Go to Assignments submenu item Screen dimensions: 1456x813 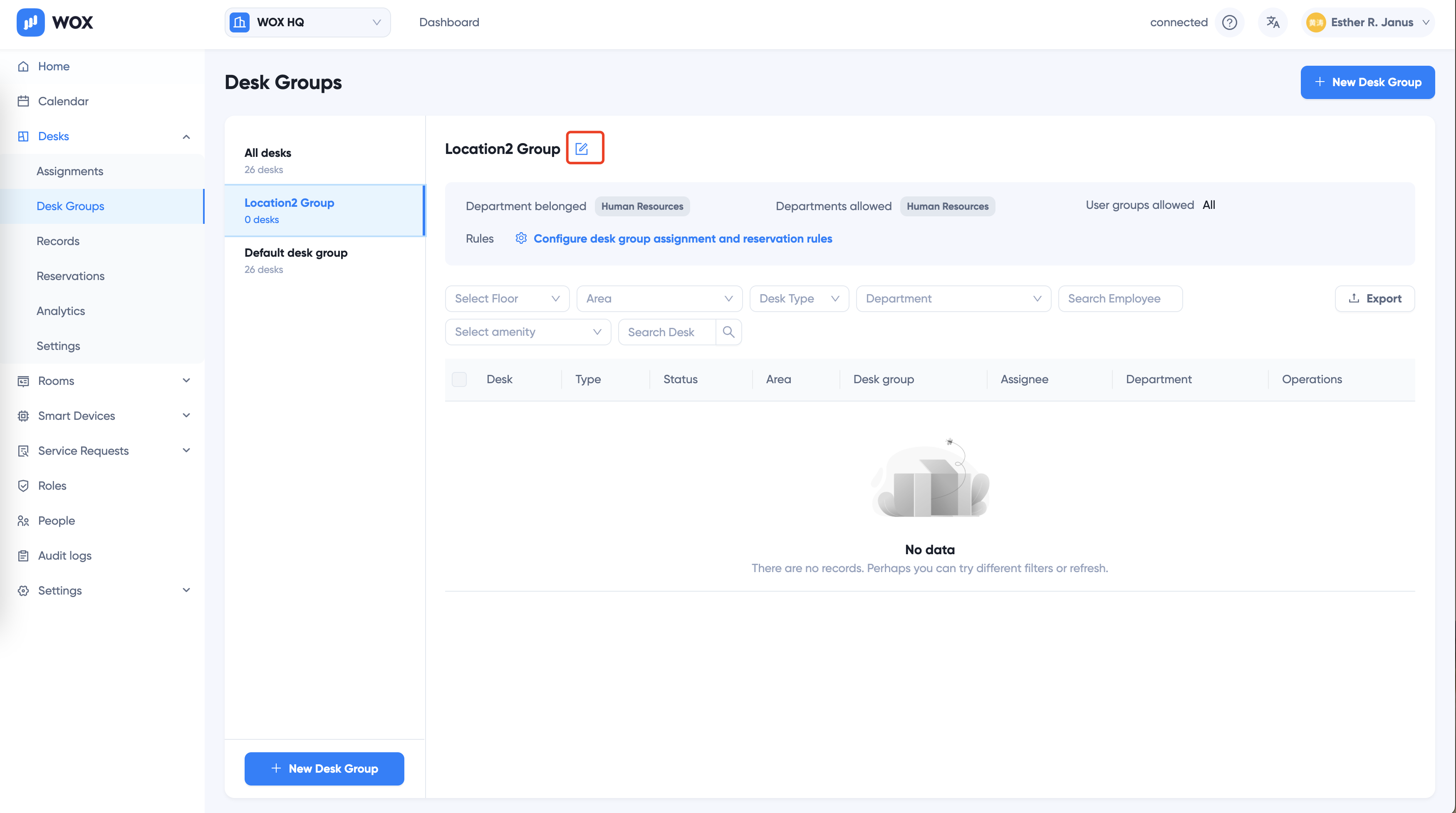click(69, 171)
